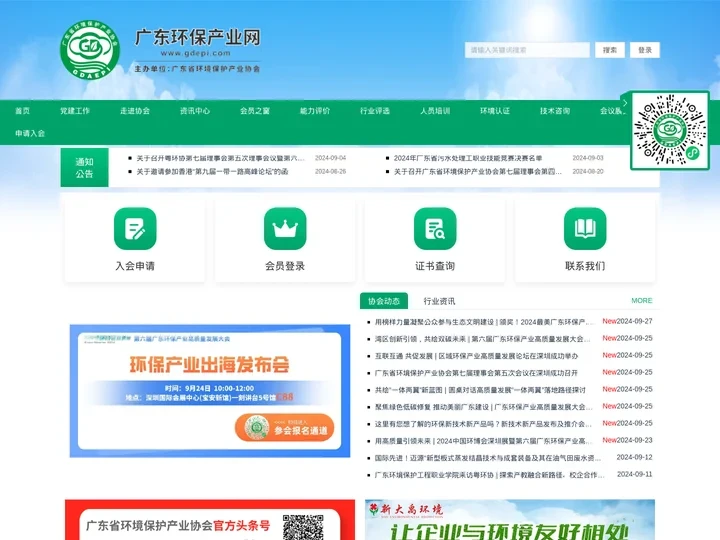Open the 资讯中心 menu item
The height and width of the screenshot is (540, 720).
point(195,111)
